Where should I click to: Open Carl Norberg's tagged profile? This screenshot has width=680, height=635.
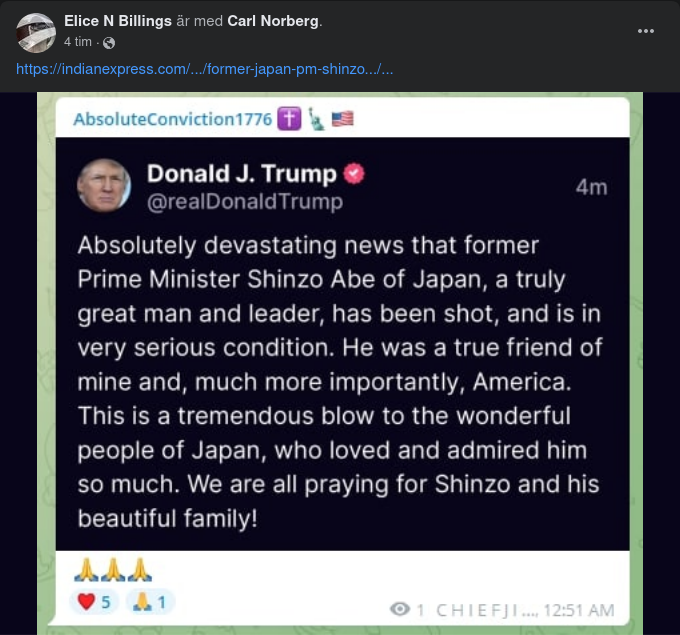[273, 21]
